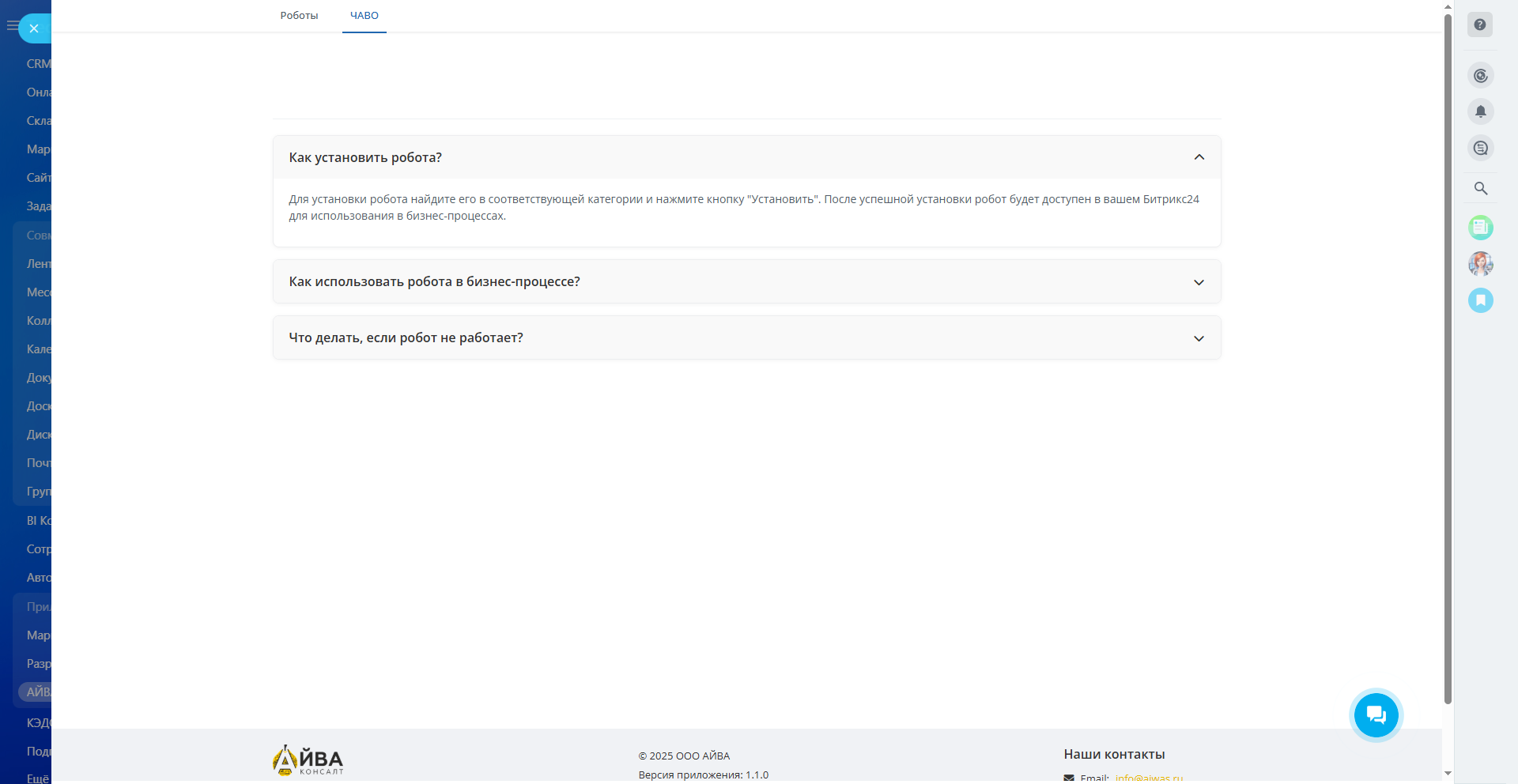
Task: Open CRM in left menu
Action: click(38, 64)
